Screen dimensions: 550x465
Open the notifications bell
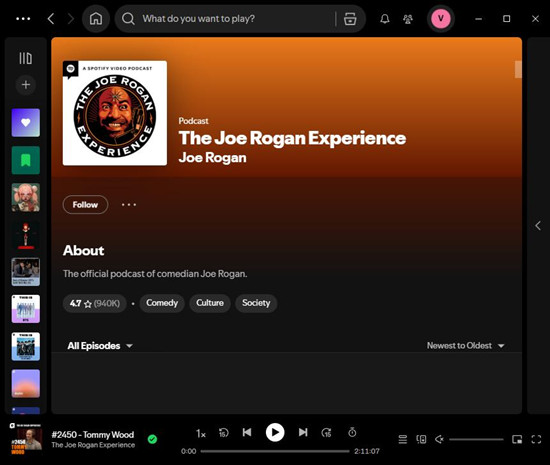click(x=385, y=19)
